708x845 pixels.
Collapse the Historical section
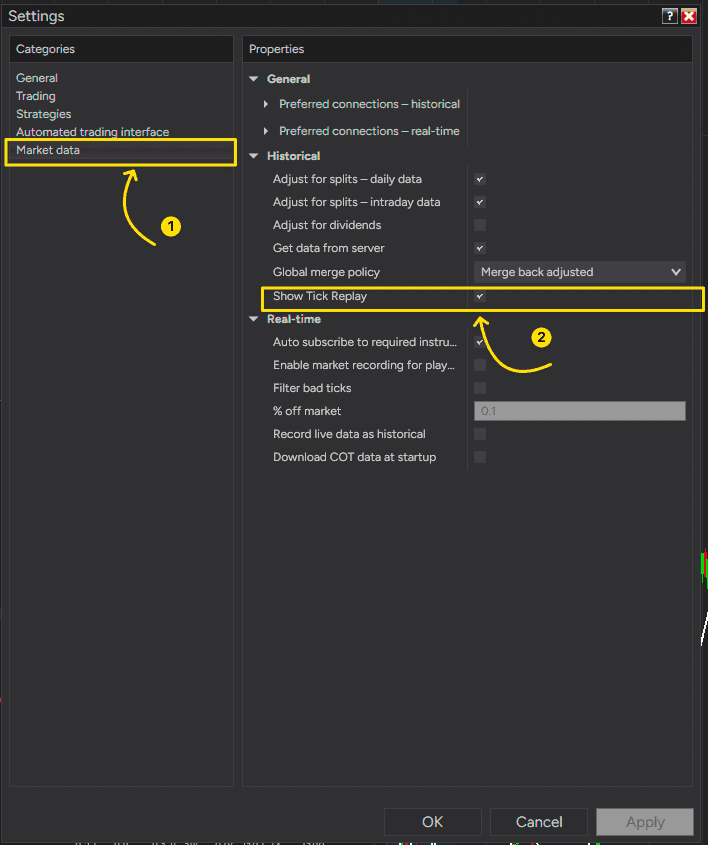(254, 156)
